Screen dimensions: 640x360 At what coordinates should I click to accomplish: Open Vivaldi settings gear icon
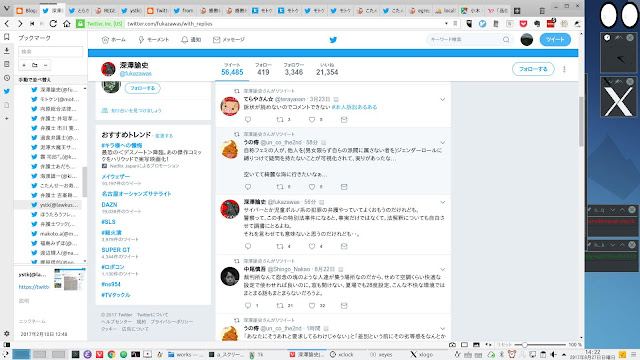tap(7, 333)
